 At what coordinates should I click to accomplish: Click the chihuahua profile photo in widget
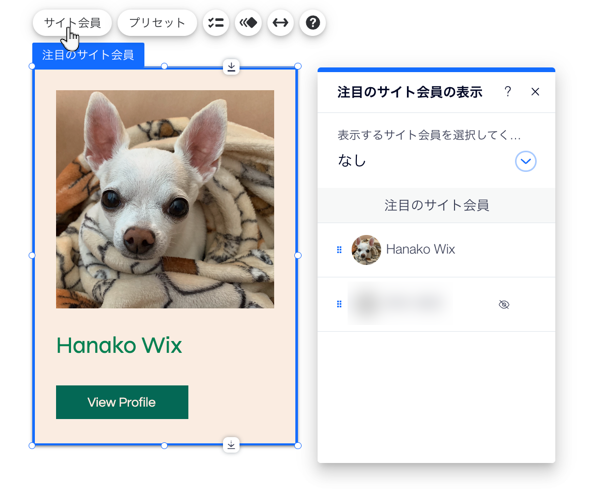point(165,199)
